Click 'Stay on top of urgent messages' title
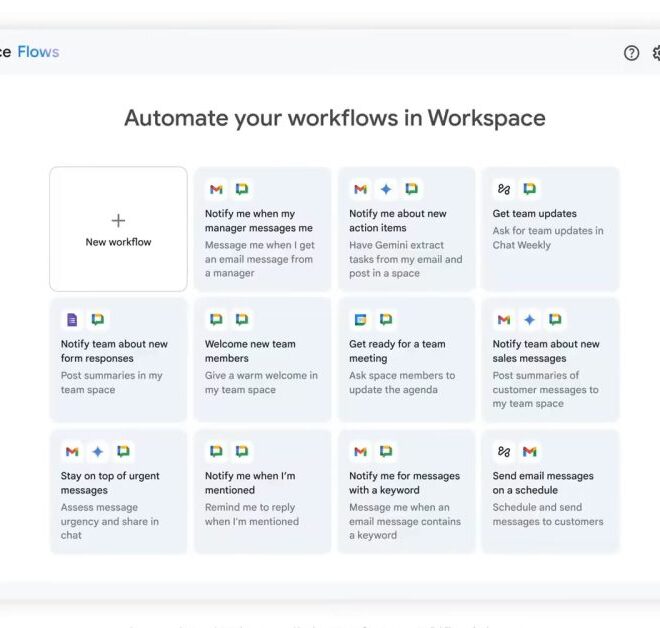Viewport: 660px width, 628px height. pos(110,483)
